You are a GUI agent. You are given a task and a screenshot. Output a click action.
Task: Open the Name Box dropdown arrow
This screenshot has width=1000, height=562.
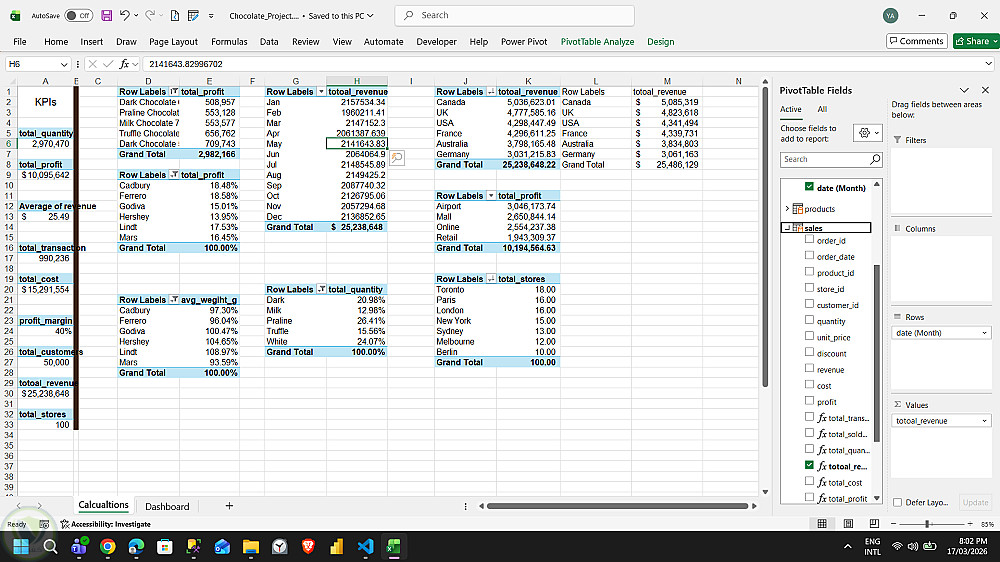(64, 64)
